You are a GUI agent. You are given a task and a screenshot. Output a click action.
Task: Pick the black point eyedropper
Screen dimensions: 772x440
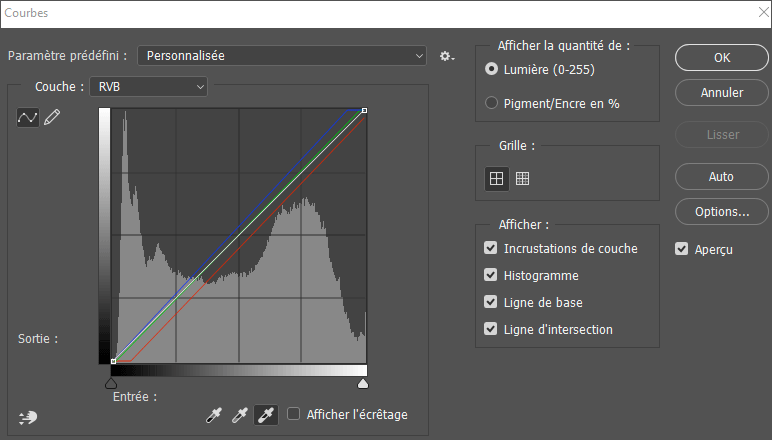pos(213,414)
